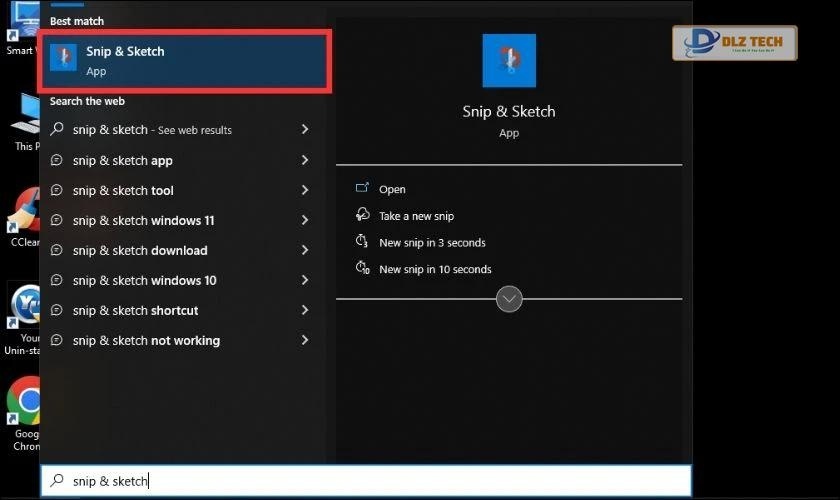Select 'snip & sketch windows 11' suggestion
840x500 pixels.
click(x=143, y=220)
